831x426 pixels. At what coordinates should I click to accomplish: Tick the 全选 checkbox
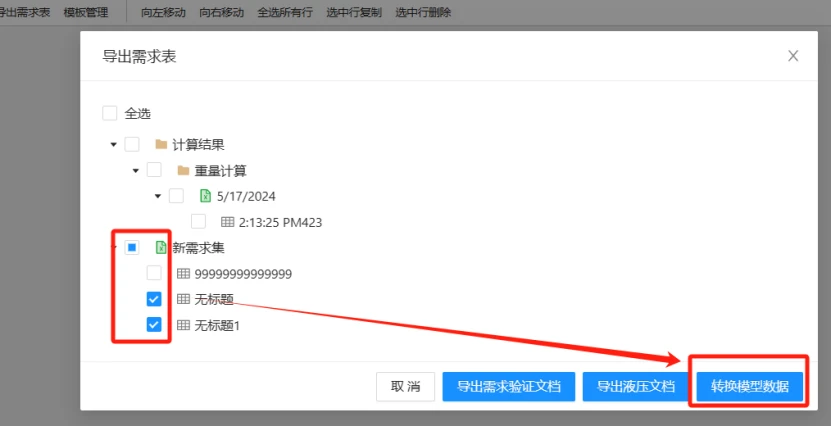110,113
